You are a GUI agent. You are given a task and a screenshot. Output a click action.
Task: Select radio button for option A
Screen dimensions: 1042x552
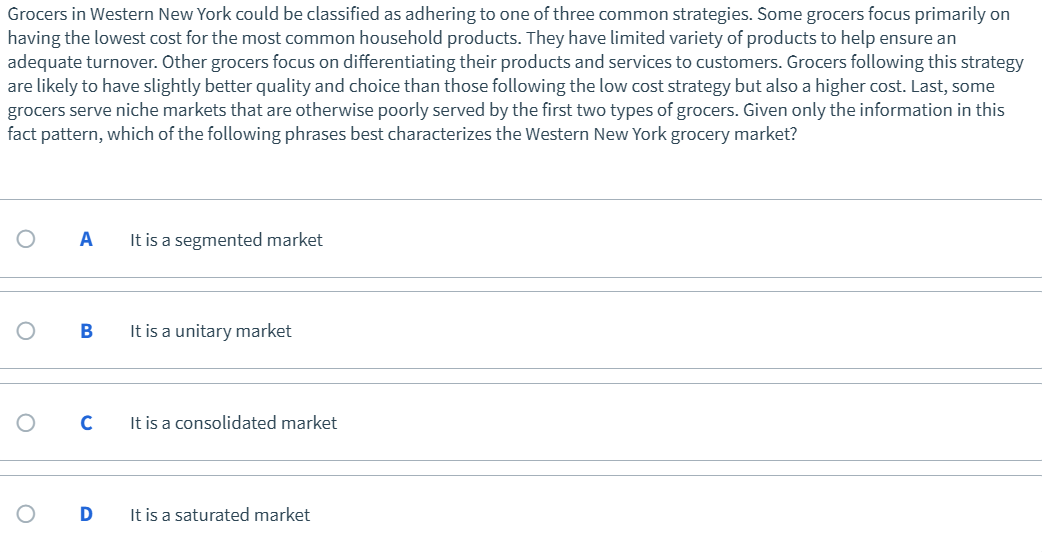coord(26,239)
